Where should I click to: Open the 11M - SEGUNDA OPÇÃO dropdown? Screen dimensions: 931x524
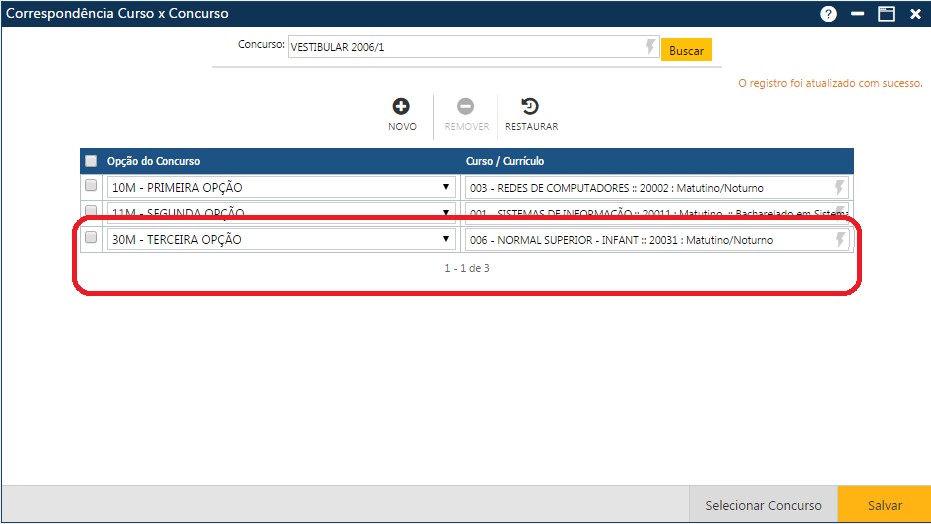(446, 211)
